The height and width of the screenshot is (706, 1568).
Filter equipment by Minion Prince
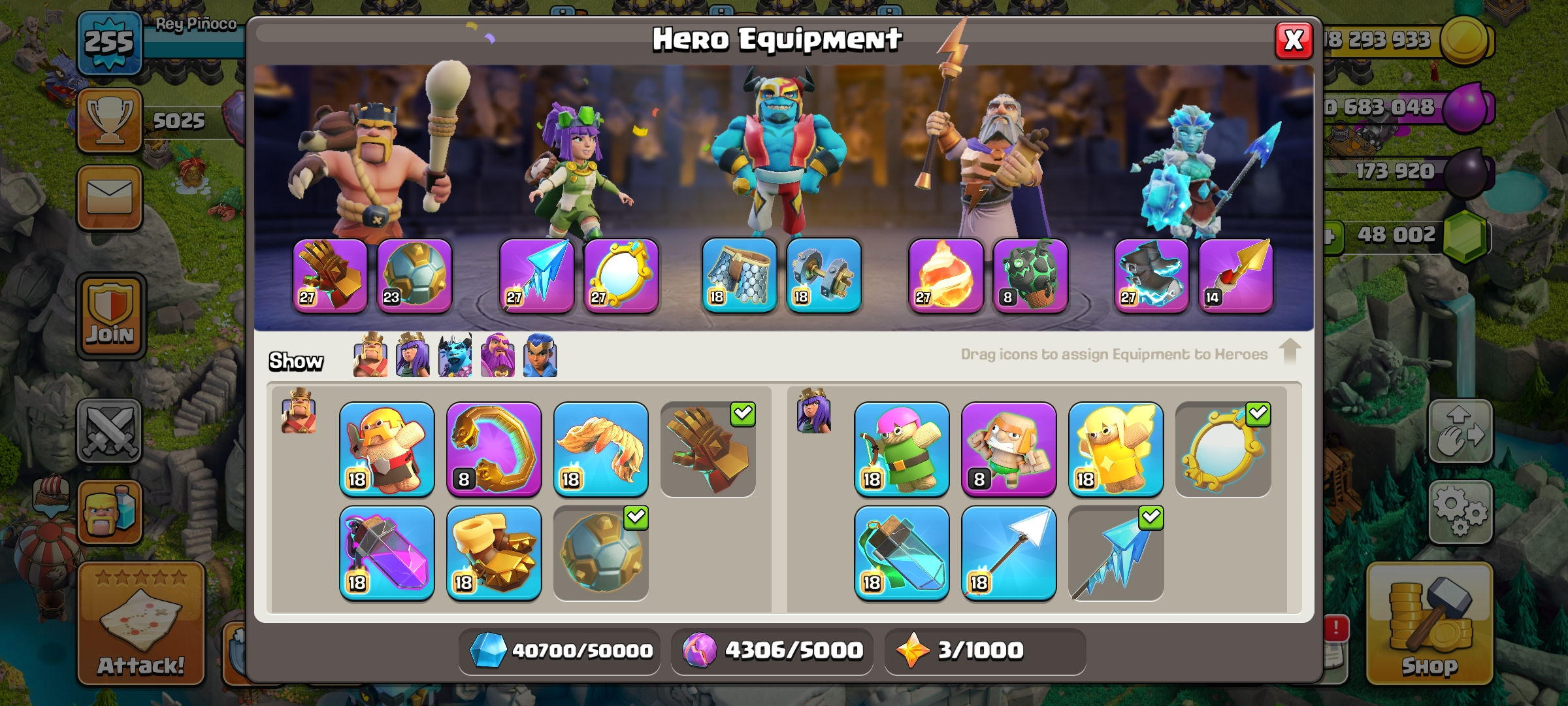[x=455, y=356]
